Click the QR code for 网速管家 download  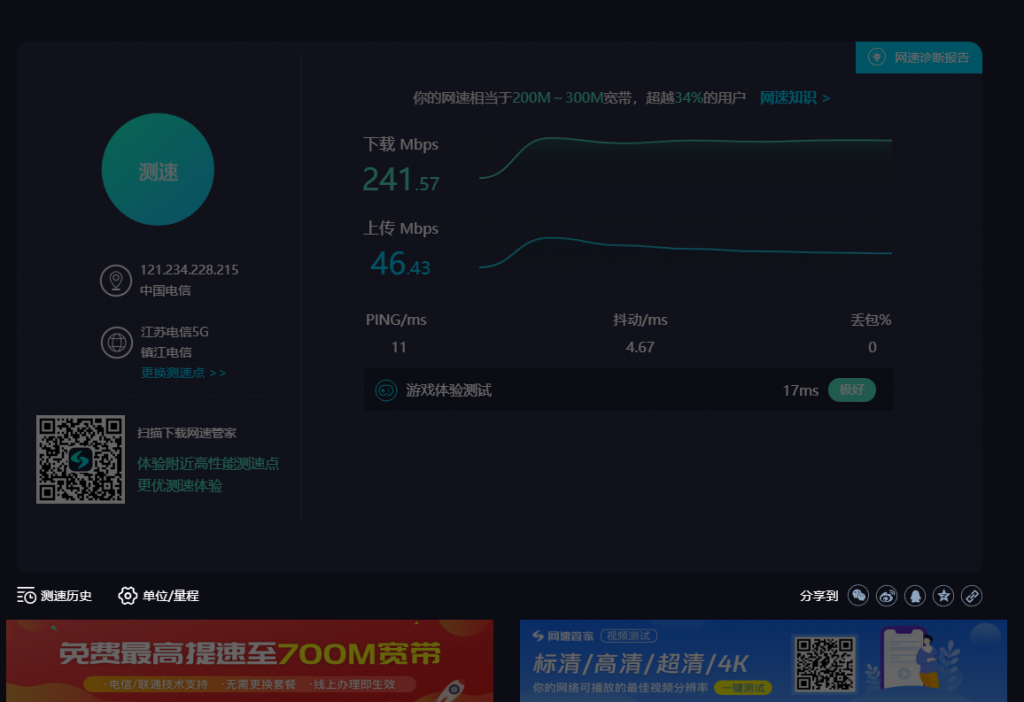coord(80,459)
